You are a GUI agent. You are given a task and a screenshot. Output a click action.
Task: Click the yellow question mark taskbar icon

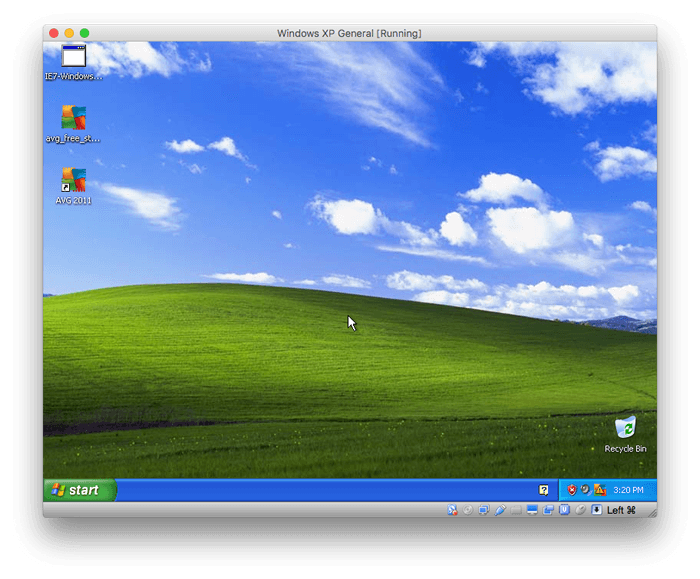point(544,490)
